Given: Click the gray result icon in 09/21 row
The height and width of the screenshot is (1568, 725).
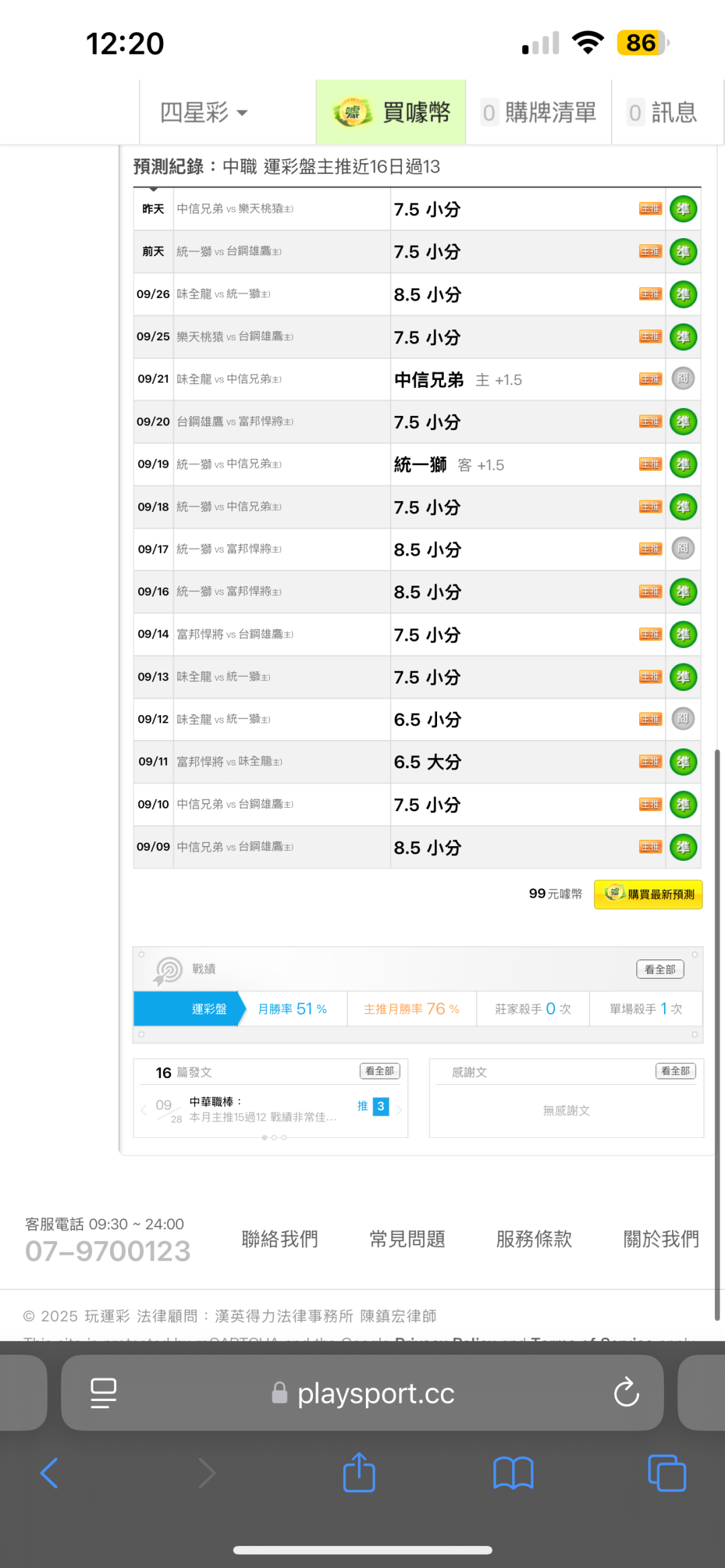Looking at the screenshot, I should (x=683, y=378).
